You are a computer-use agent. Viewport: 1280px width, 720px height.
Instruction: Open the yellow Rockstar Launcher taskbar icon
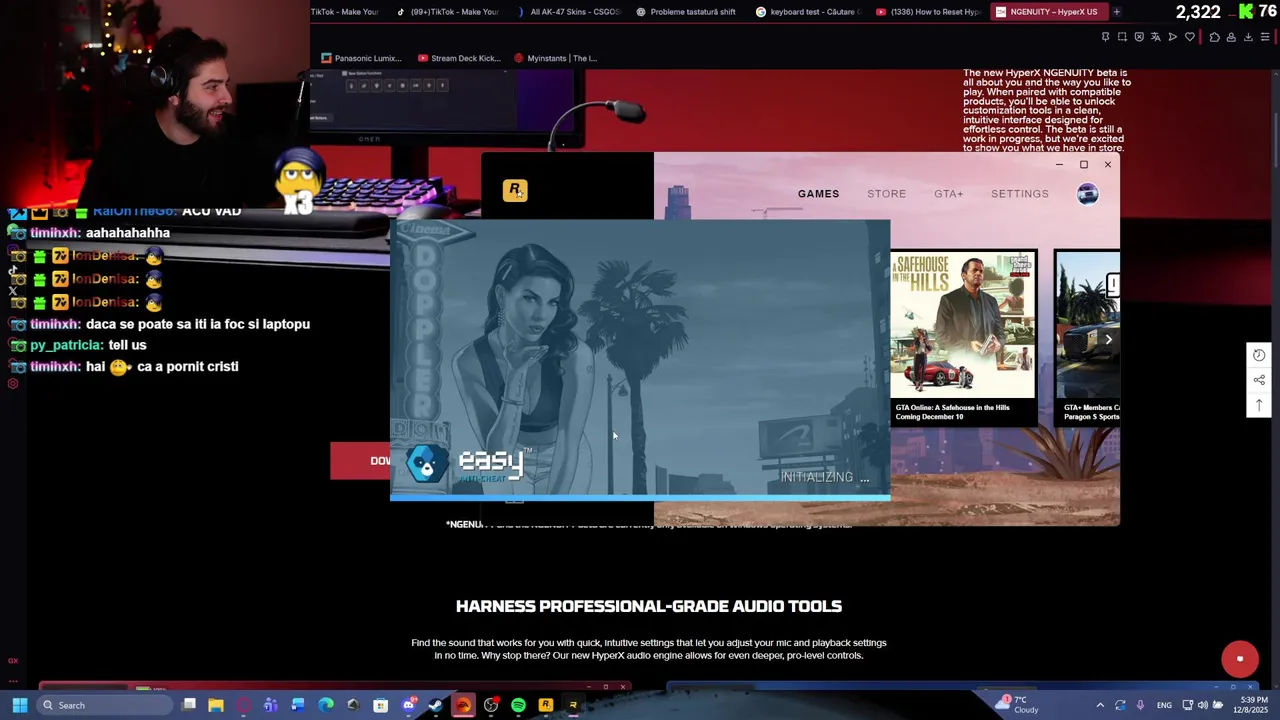pyautogui.click(x=545, y=705)
